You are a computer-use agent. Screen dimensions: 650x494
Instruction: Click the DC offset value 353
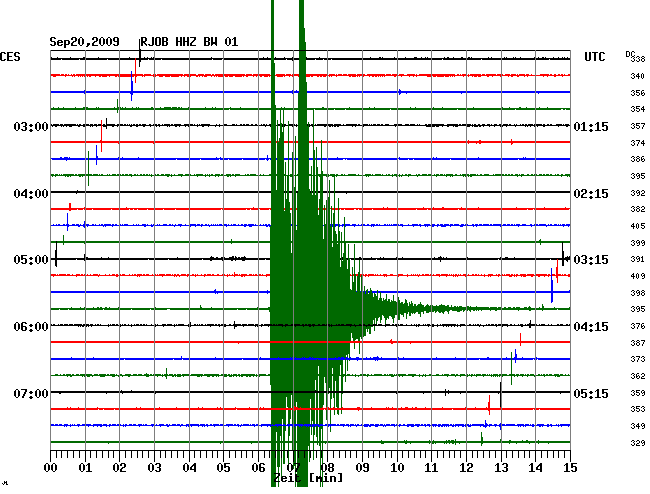point(638,409)
